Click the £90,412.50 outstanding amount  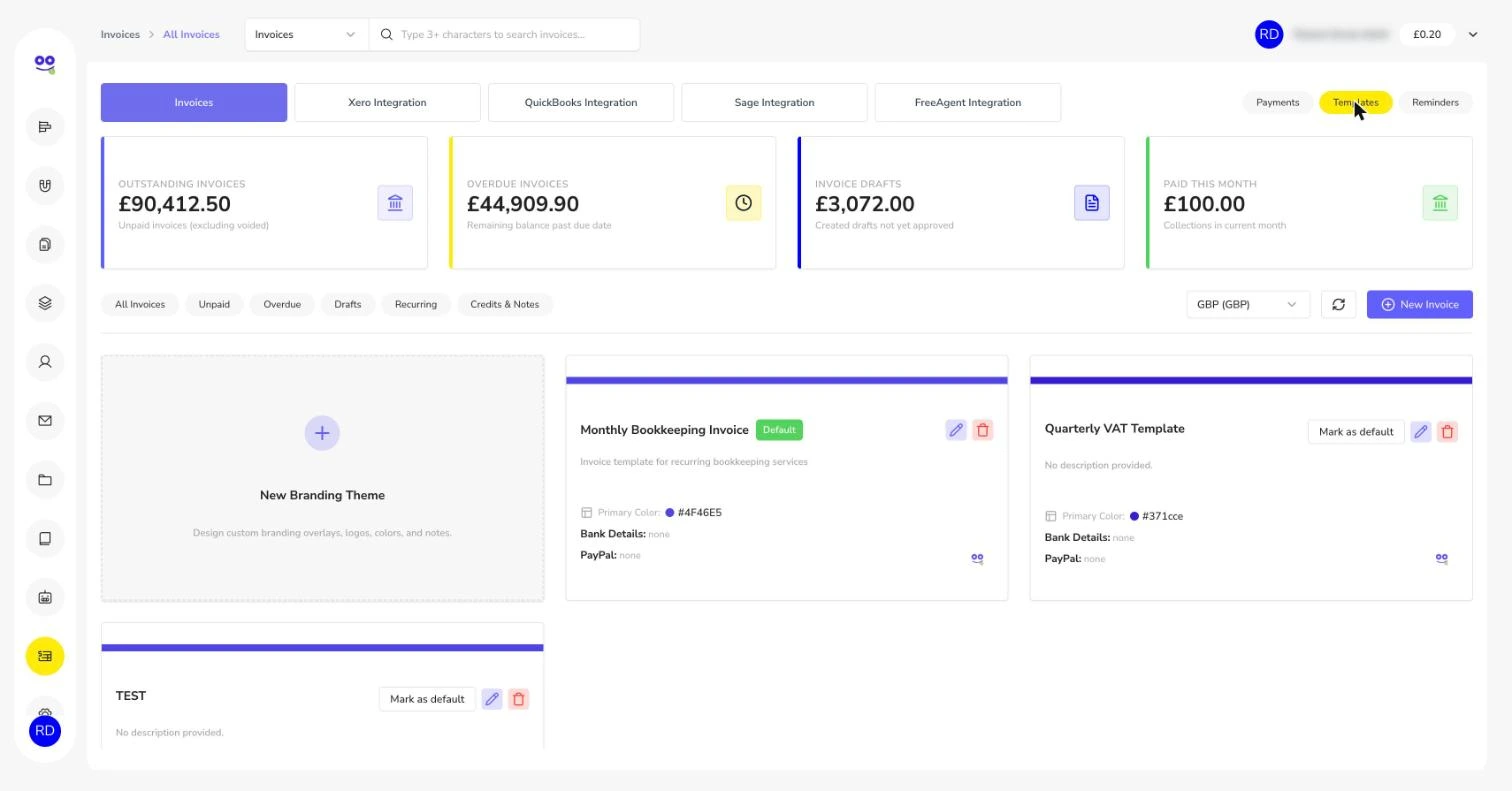(174, 204)
